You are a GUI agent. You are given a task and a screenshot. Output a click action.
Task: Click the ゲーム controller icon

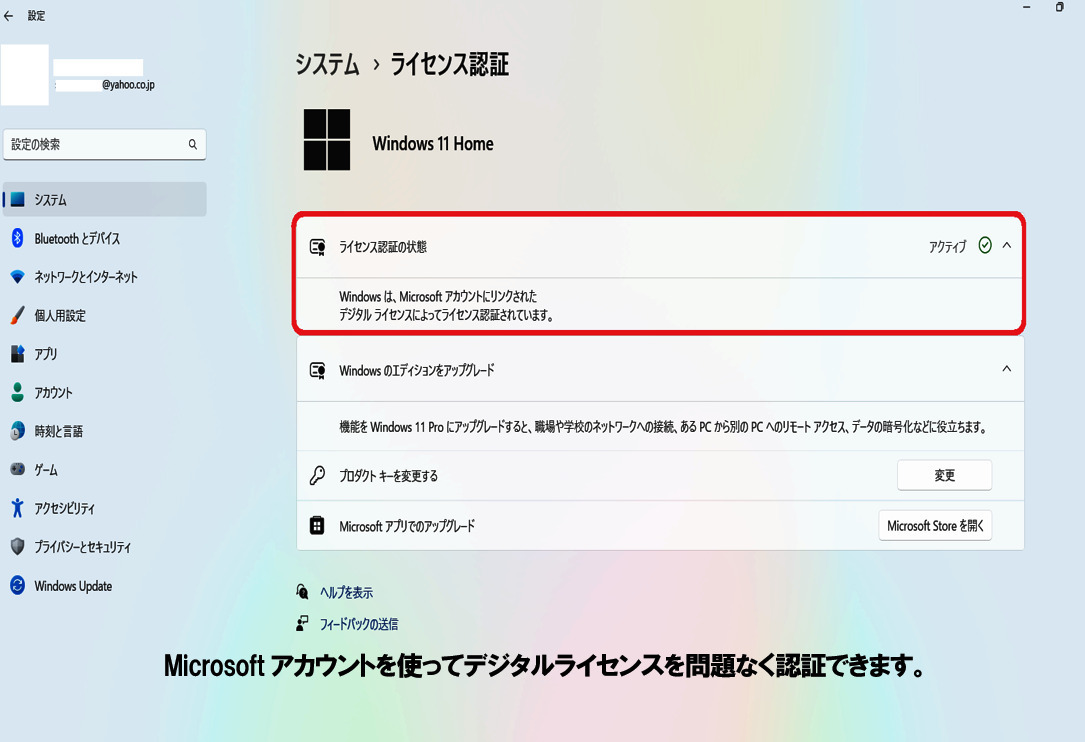[18, 469]
